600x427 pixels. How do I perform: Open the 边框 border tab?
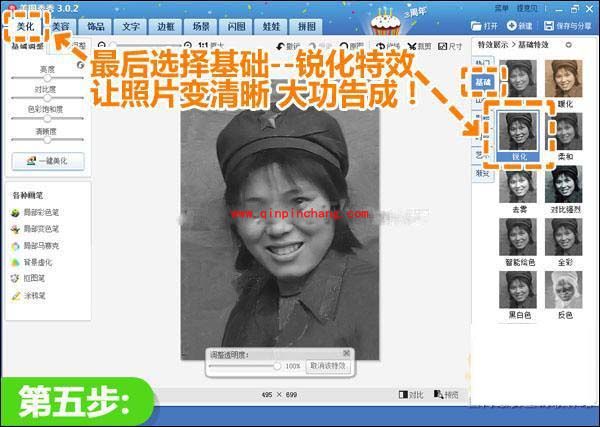[x=166, y=26]
